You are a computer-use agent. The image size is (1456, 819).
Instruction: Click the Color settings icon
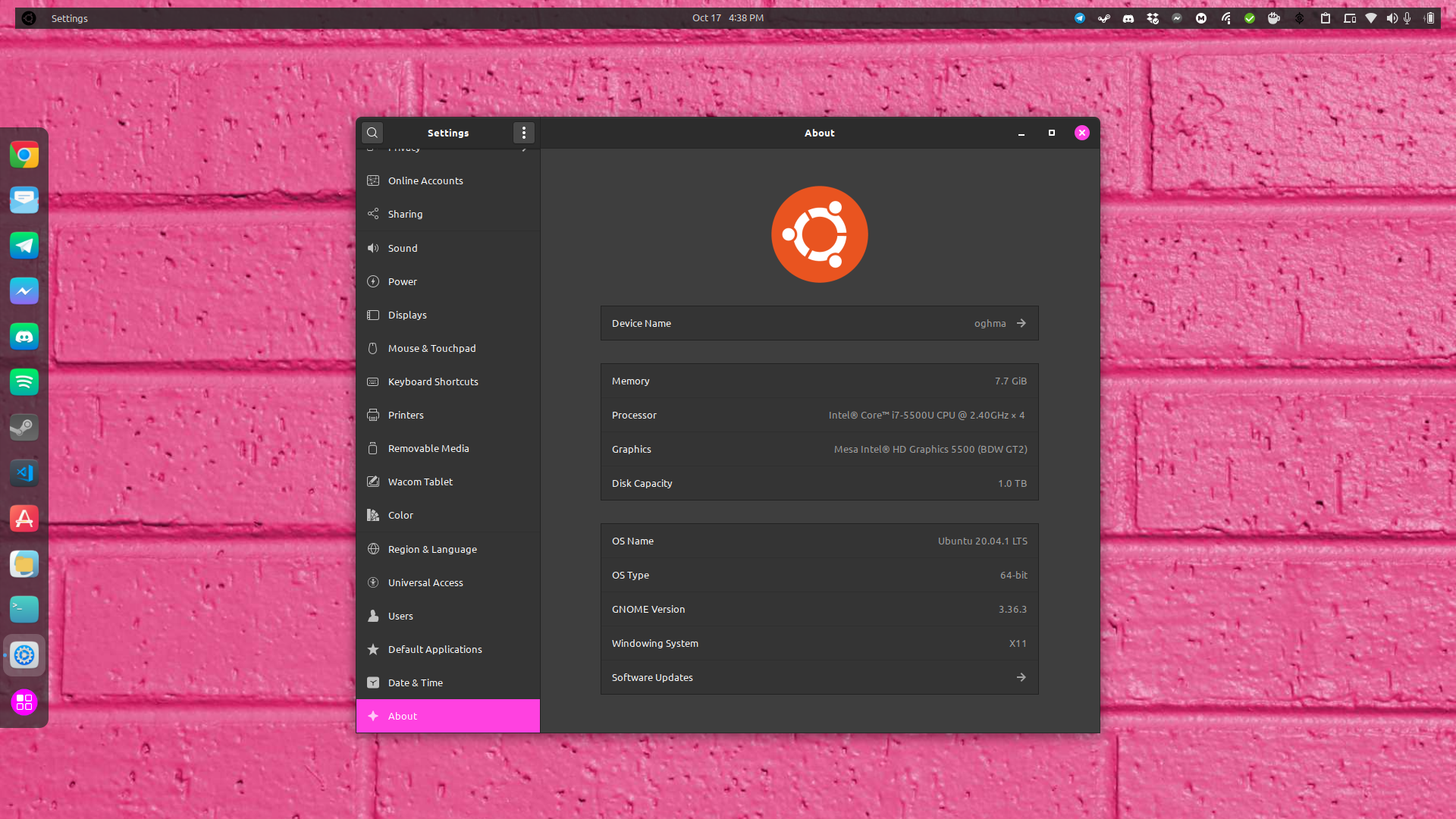point(373,515)
